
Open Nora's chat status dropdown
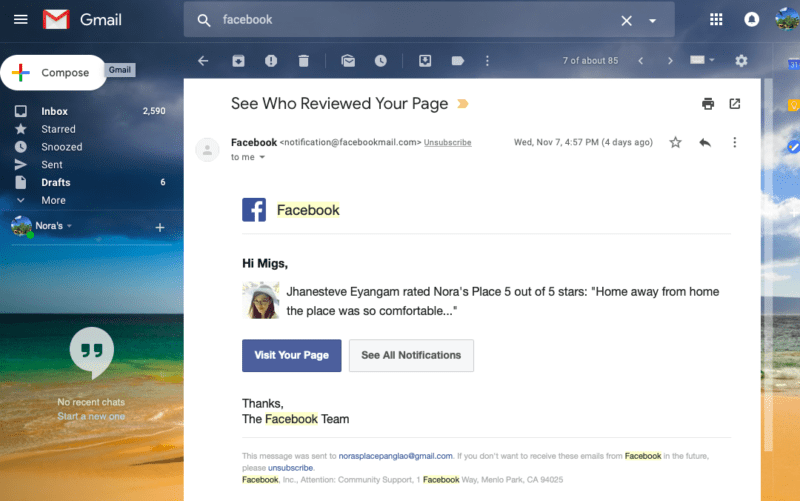click(x=69, y=226)
